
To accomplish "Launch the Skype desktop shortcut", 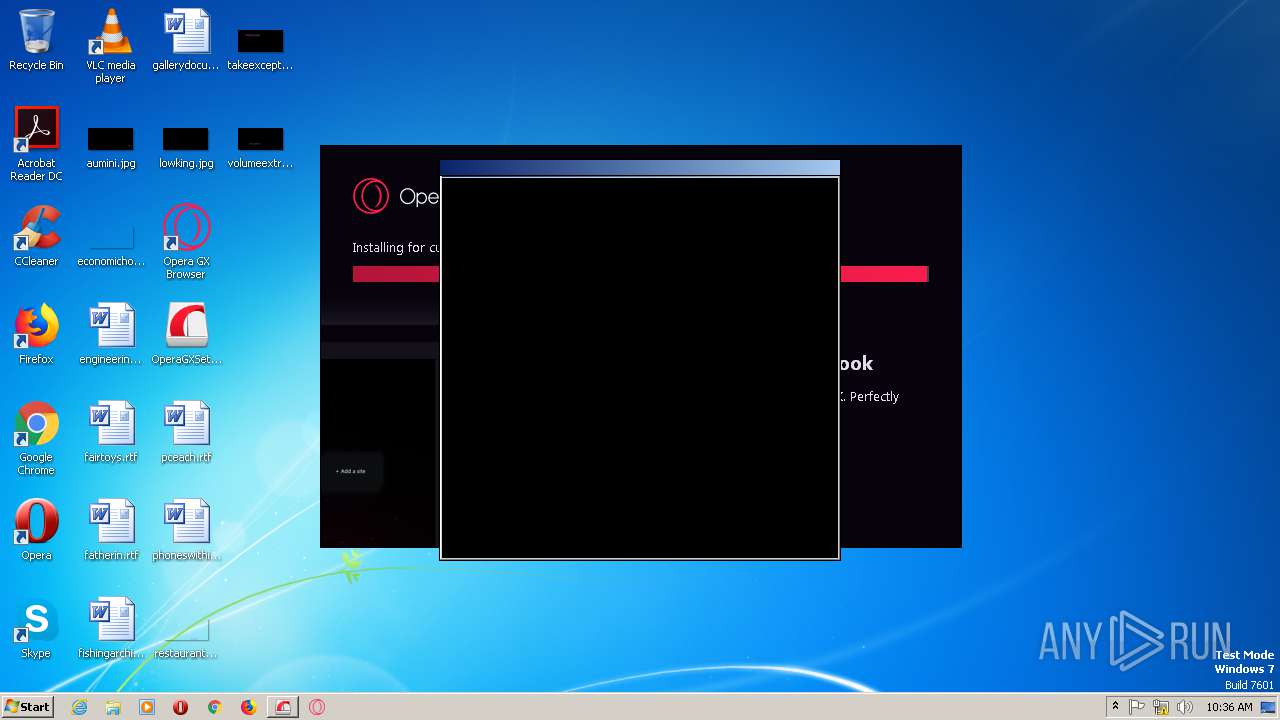I will coord(36,628).
